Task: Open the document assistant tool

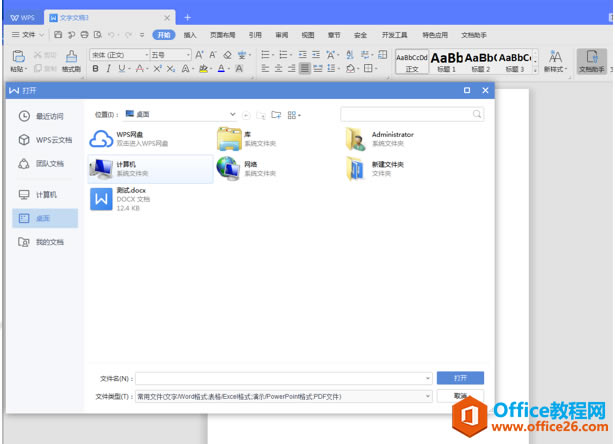Action: tap(592, 61)
